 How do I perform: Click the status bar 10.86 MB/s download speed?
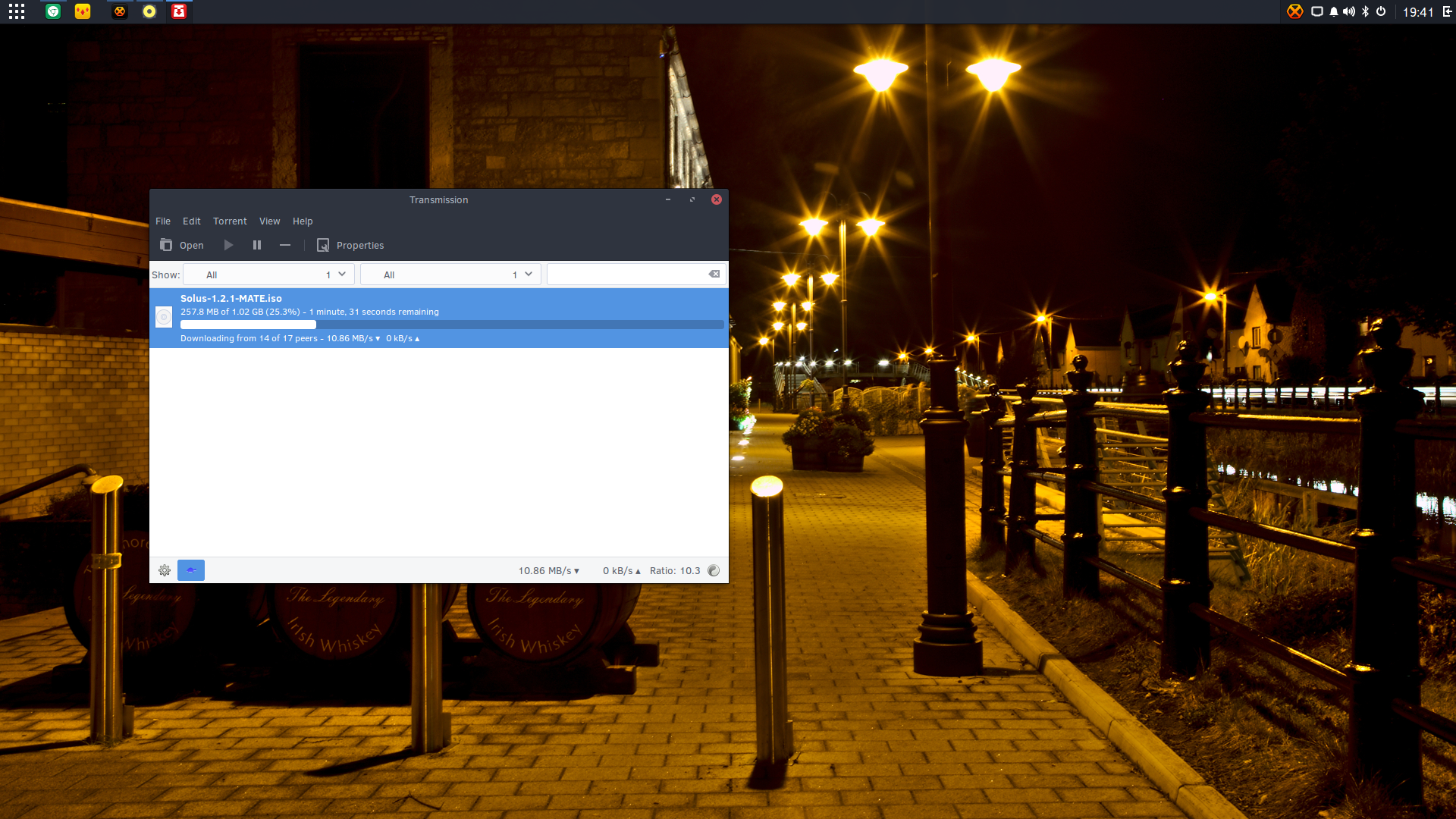(x=549, y=571)
